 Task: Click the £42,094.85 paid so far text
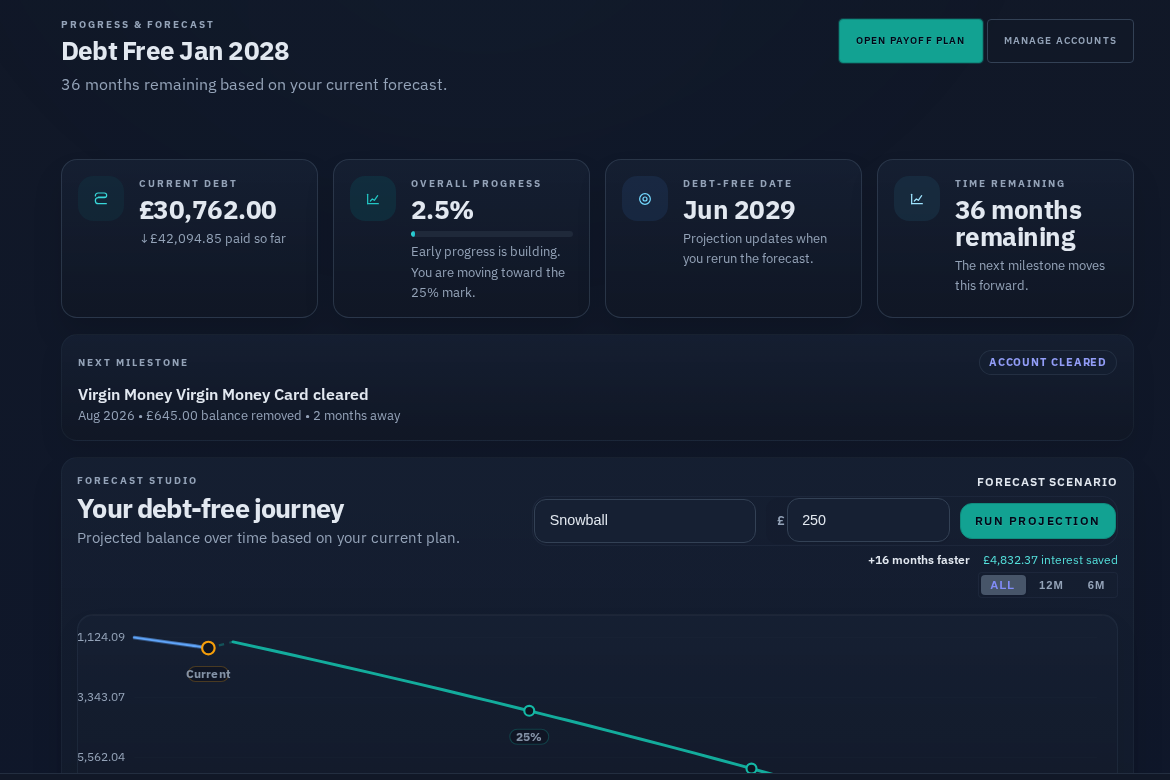213,239
